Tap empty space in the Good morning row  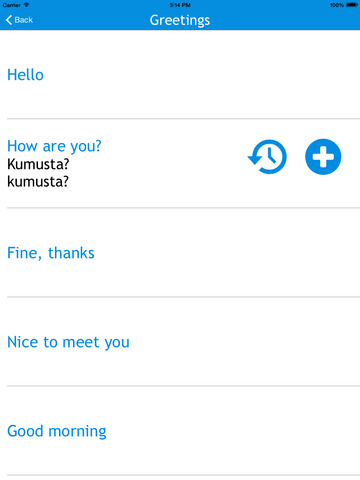pos(233,431)
